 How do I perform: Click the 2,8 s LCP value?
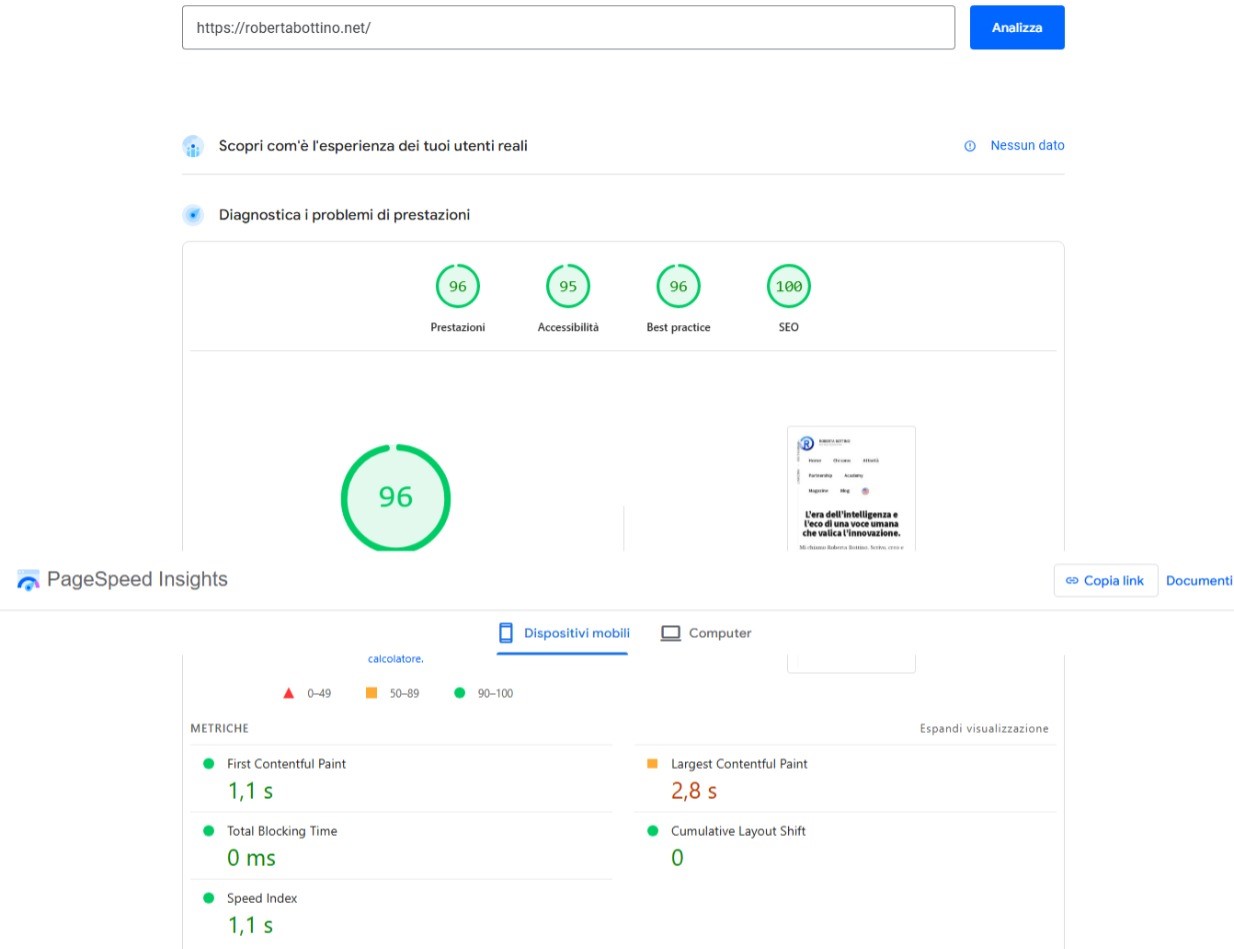click(x=694, y=791)
